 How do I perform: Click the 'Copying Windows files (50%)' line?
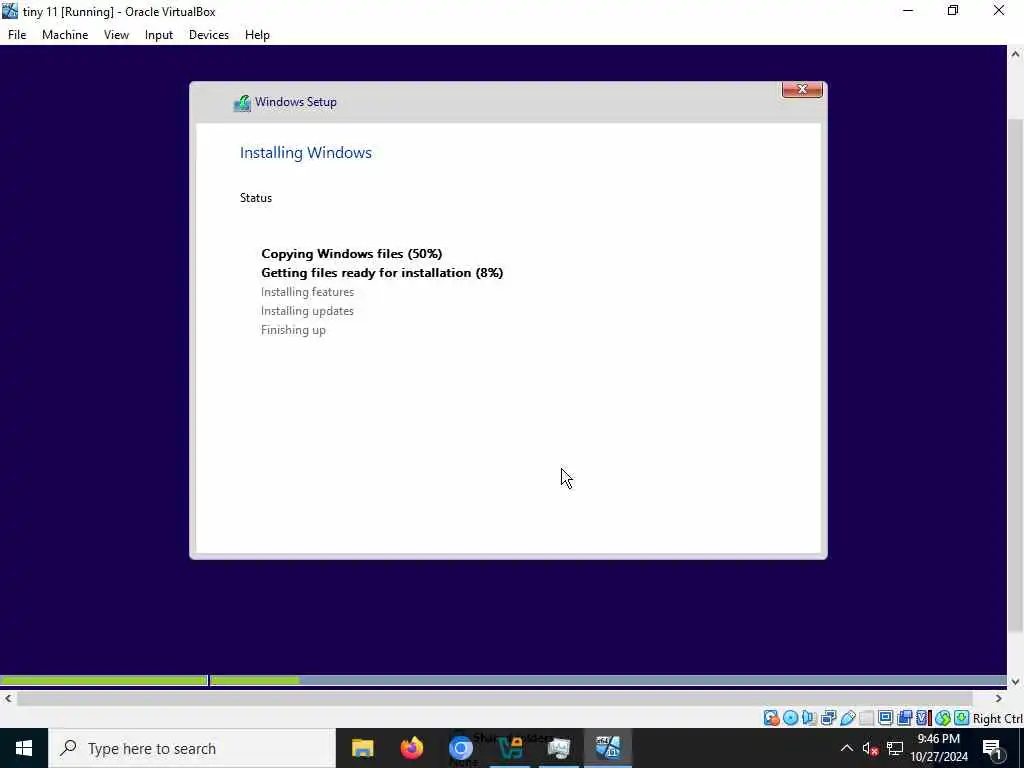click(x=351, y=253)
